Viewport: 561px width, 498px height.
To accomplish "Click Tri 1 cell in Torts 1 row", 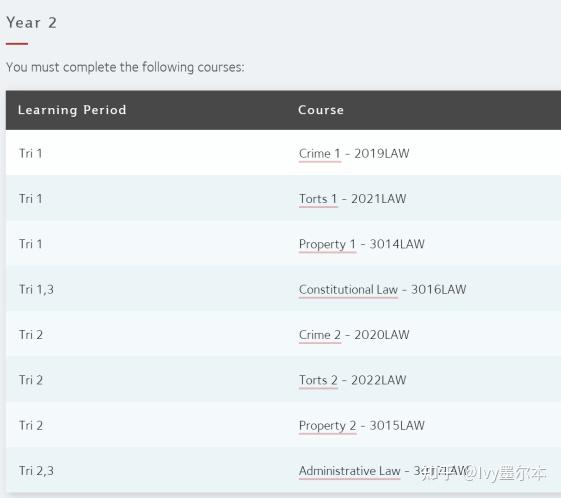I will click(x=31, y=199).
